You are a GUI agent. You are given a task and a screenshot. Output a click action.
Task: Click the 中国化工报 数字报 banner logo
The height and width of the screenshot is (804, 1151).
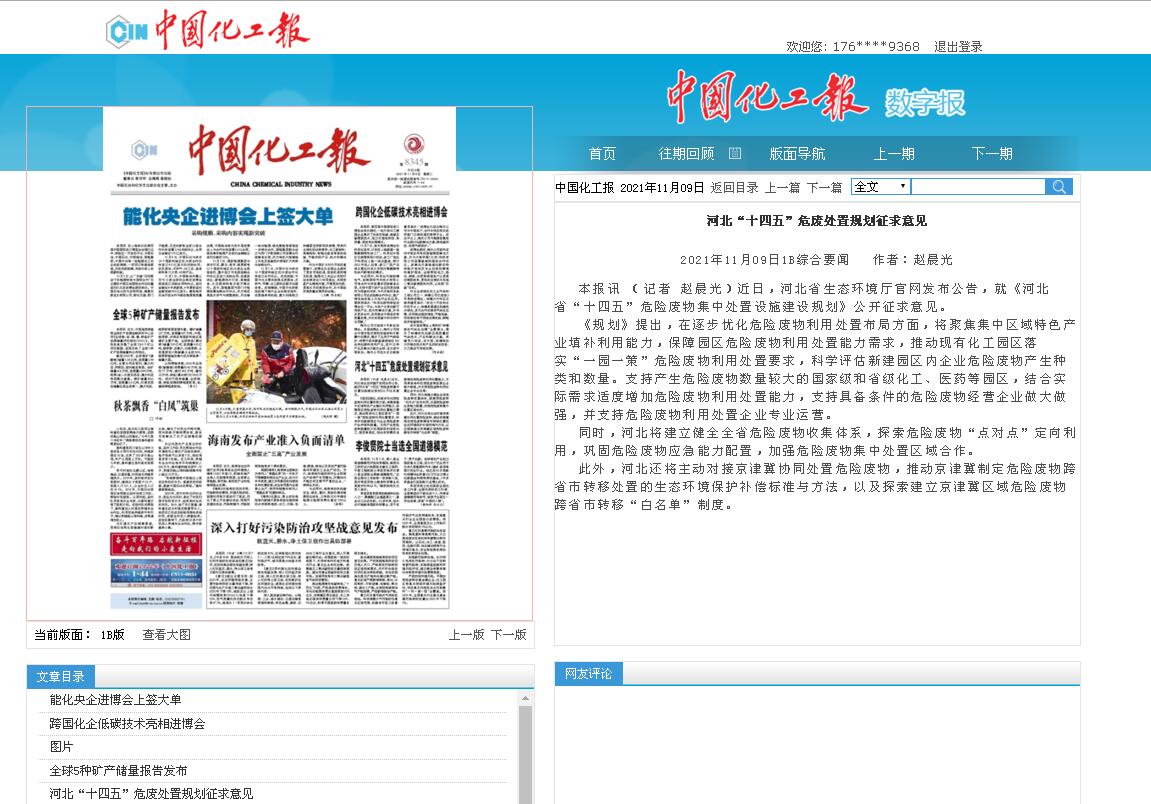pos(815,98)
